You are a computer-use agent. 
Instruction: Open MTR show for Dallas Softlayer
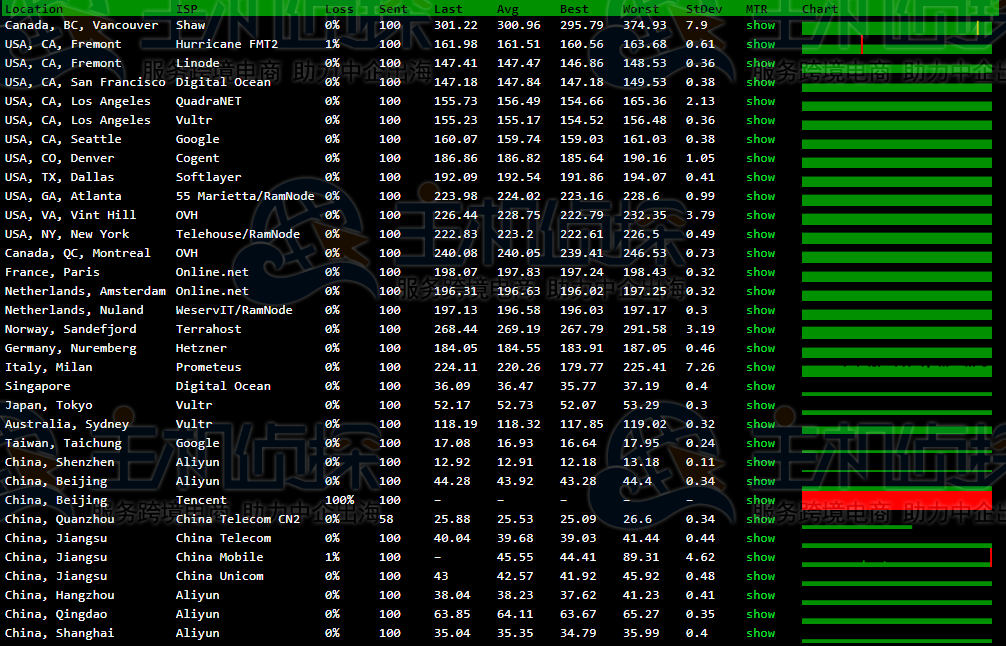[760, 177]
